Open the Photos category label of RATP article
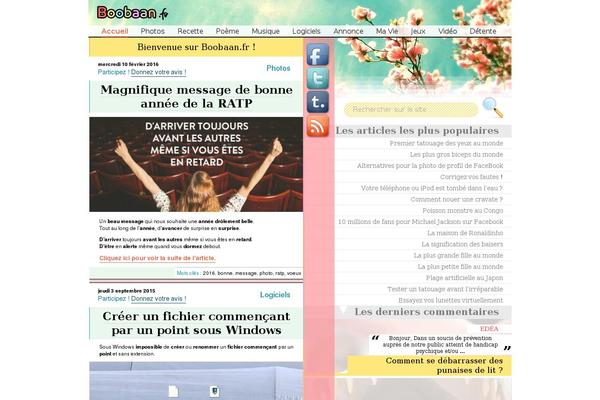600x400 pixels. point(278,68)
